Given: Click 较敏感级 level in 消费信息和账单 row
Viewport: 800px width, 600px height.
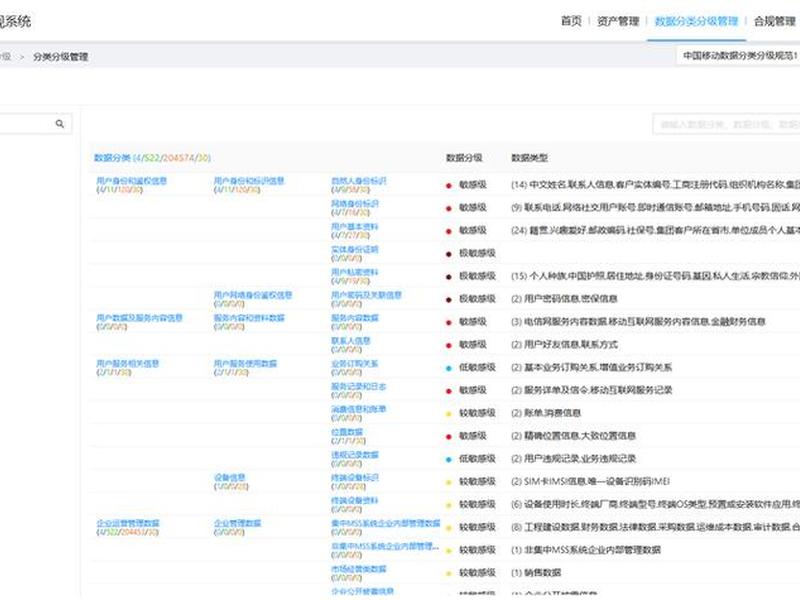Looking at the screenshot, I should coord(477,413).
